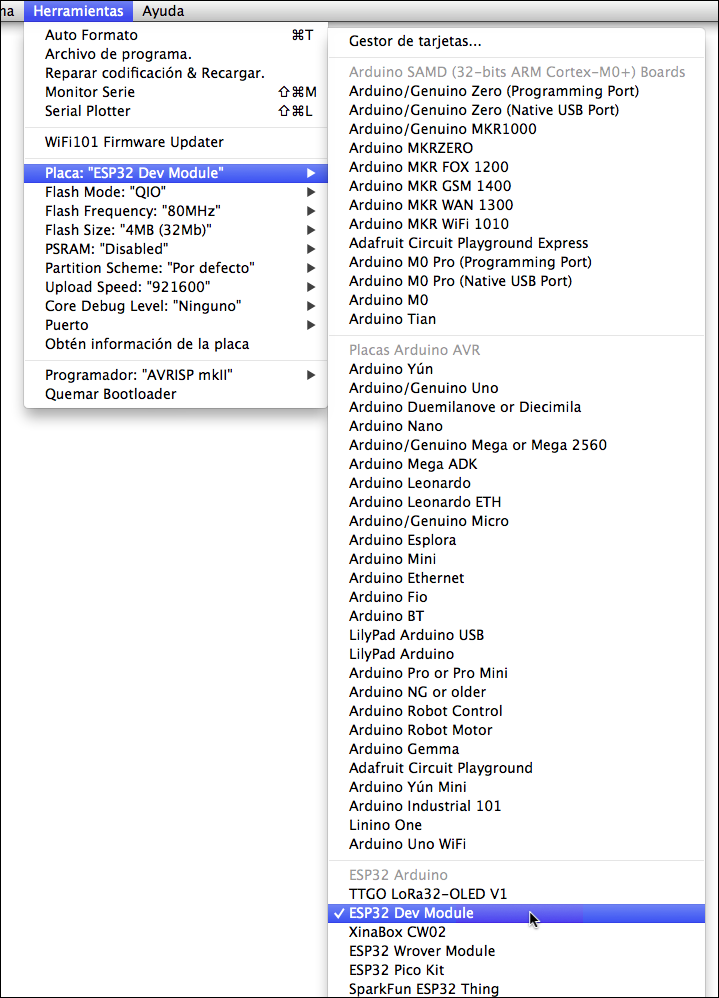Select Arduino/Genuino Mega or Mega 2560
Screen dimensions: 719x998
(516, 446)
